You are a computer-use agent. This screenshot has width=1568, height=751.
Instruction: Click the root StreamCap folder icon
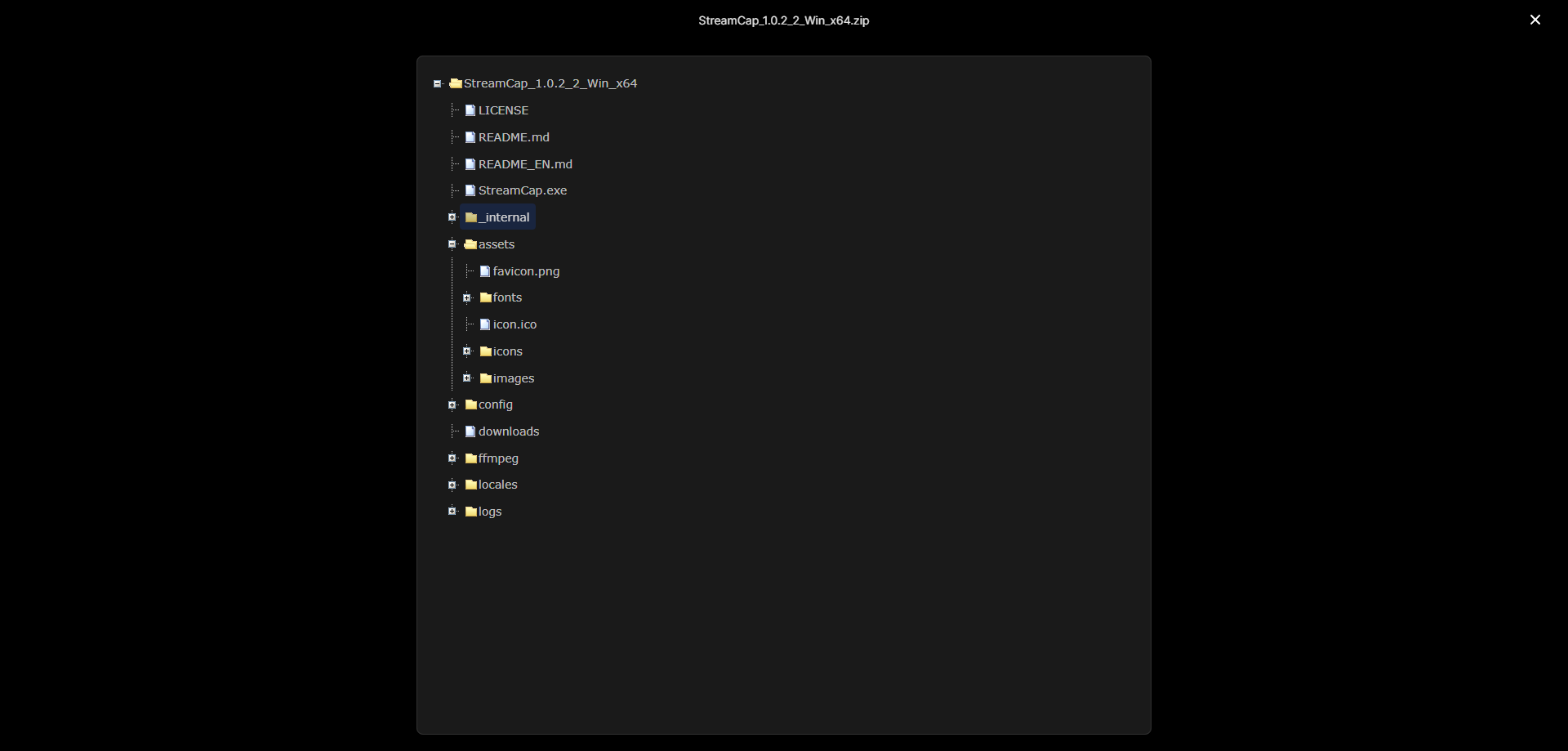pos(456,83)
